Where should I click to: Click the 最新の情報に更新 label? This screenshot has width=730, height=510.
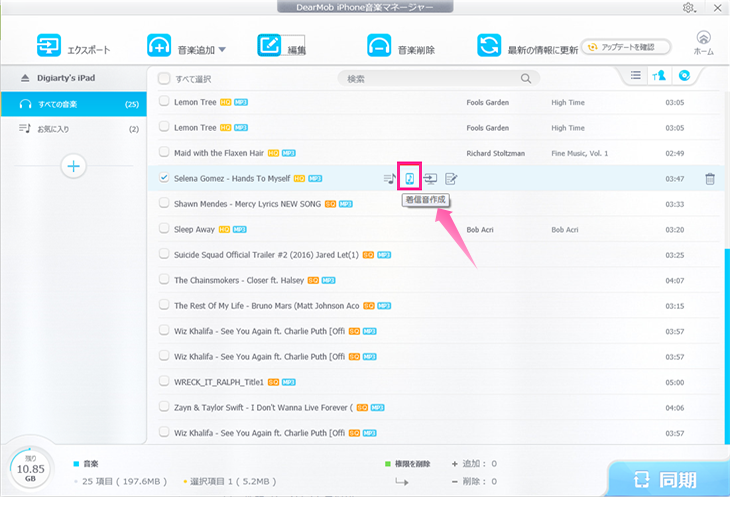(x=543, y=50)
